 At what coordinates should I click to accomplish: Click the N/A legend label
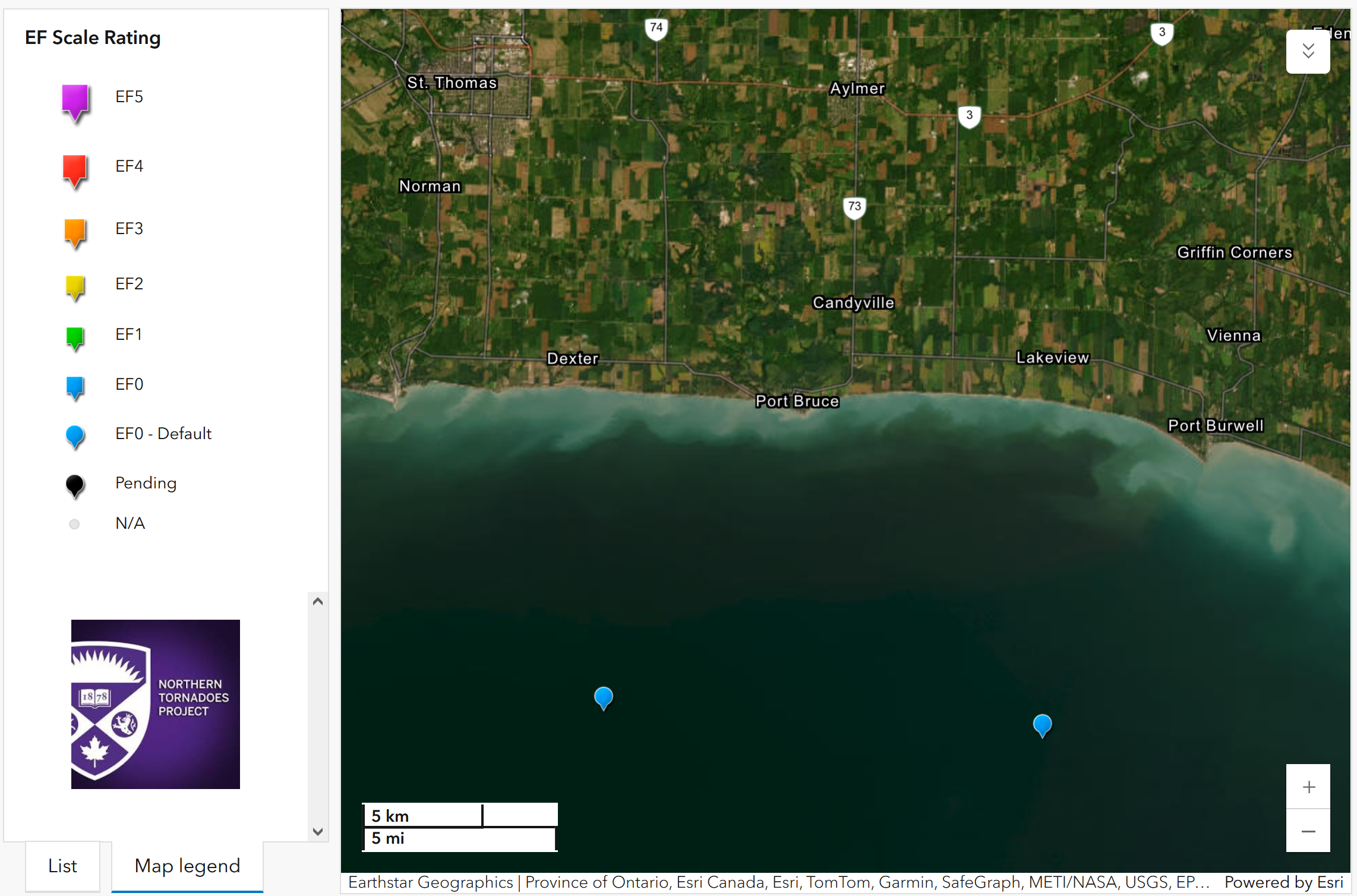[130, 523]
